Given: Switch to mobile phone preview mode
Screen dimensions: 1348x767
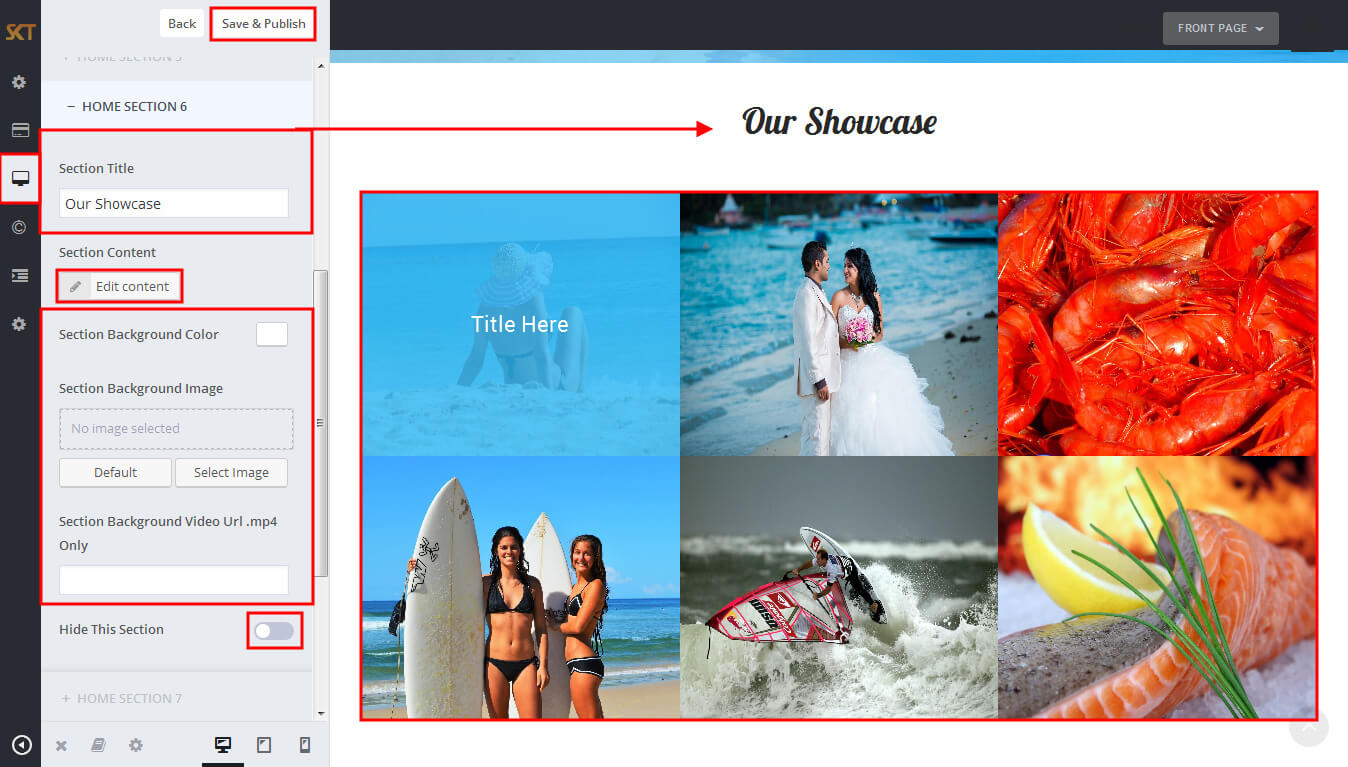Looking at the screenshot, I should [305, 745].
